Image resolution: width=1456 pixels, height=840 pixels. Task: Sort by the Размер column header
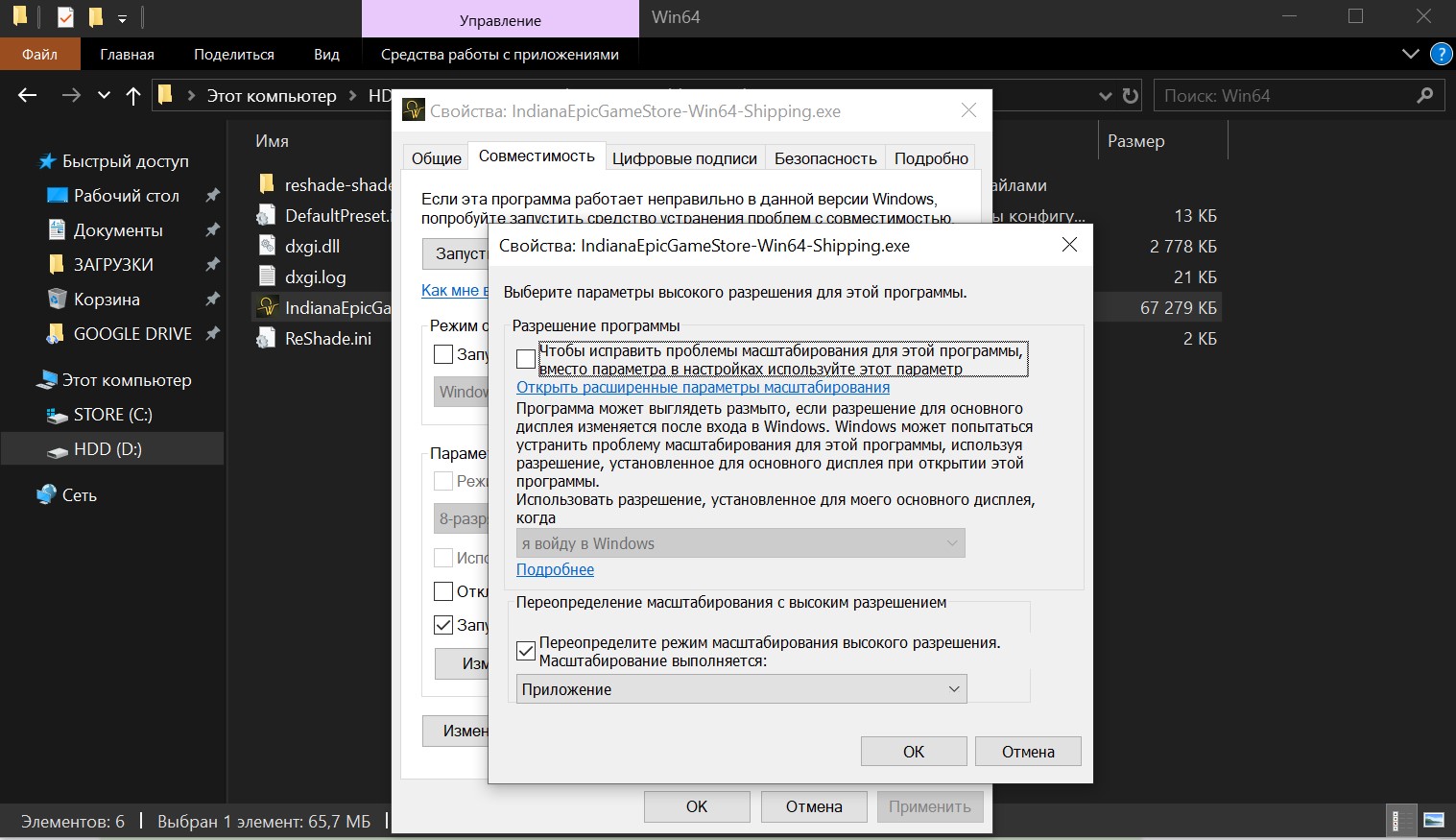pos(1135,141)
